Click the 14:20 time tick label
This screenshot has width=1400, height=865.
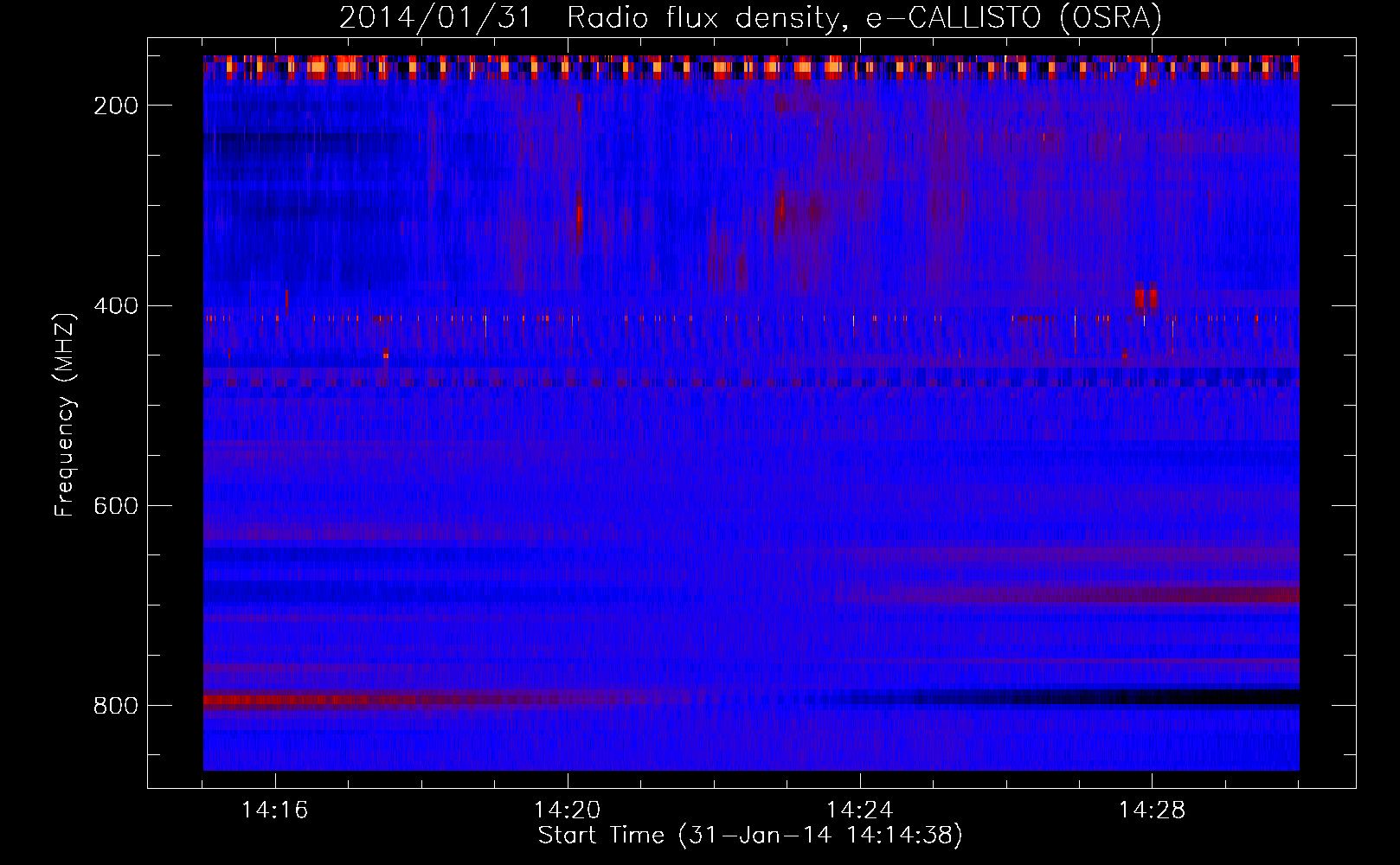(x=567, y=811)
